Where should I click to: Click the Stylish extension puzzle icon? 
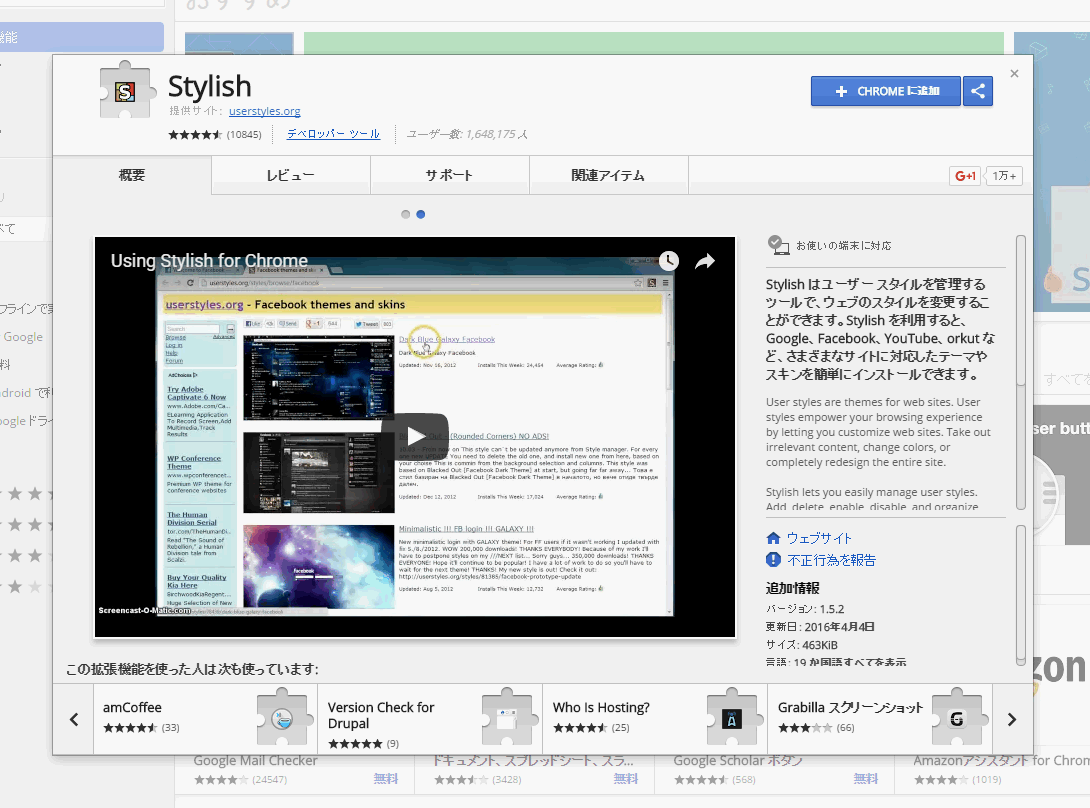(x=127, y=90)
